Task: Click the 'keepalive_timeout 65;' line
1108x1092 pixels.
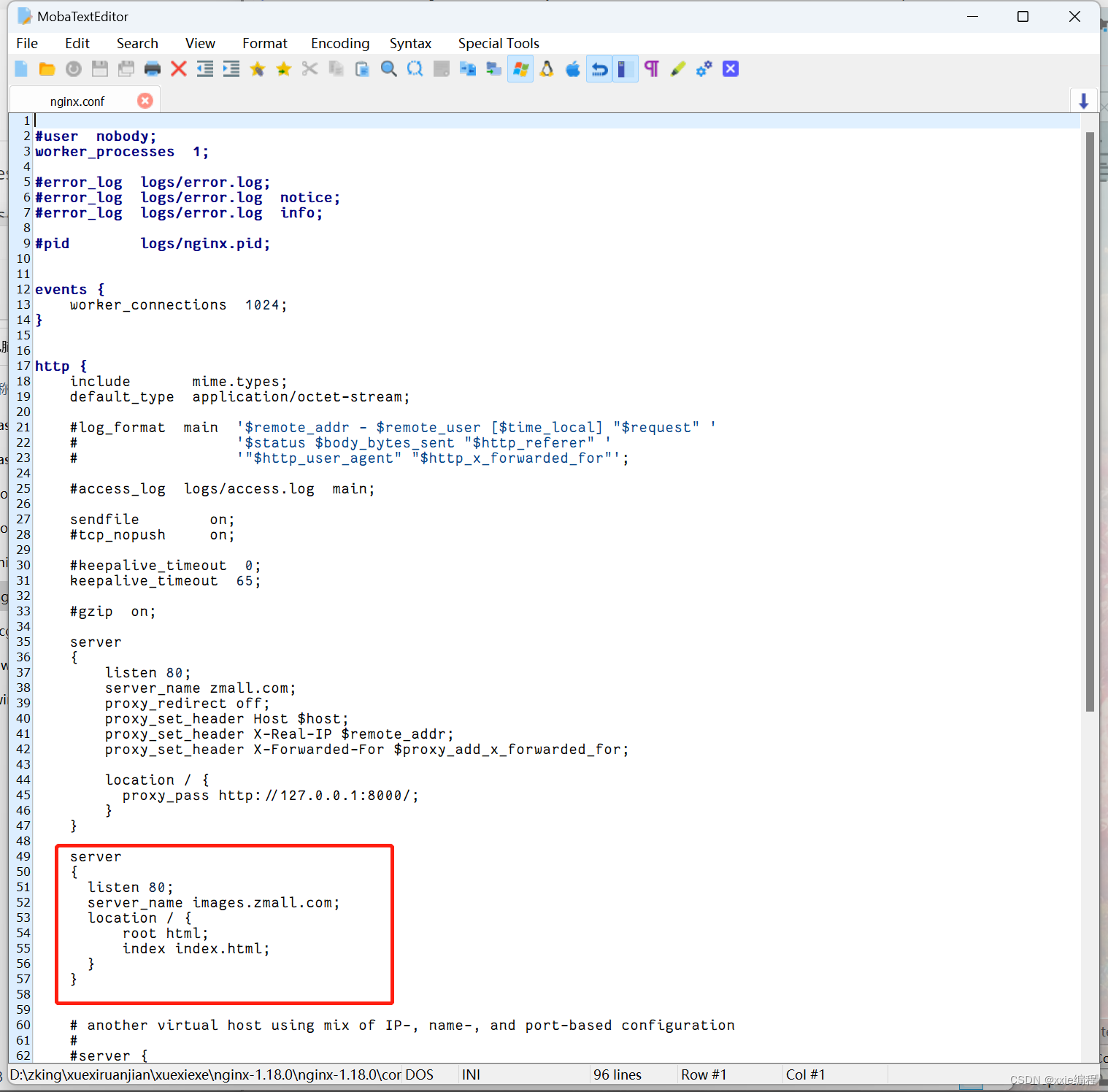Action: click(x=166, y=581)
